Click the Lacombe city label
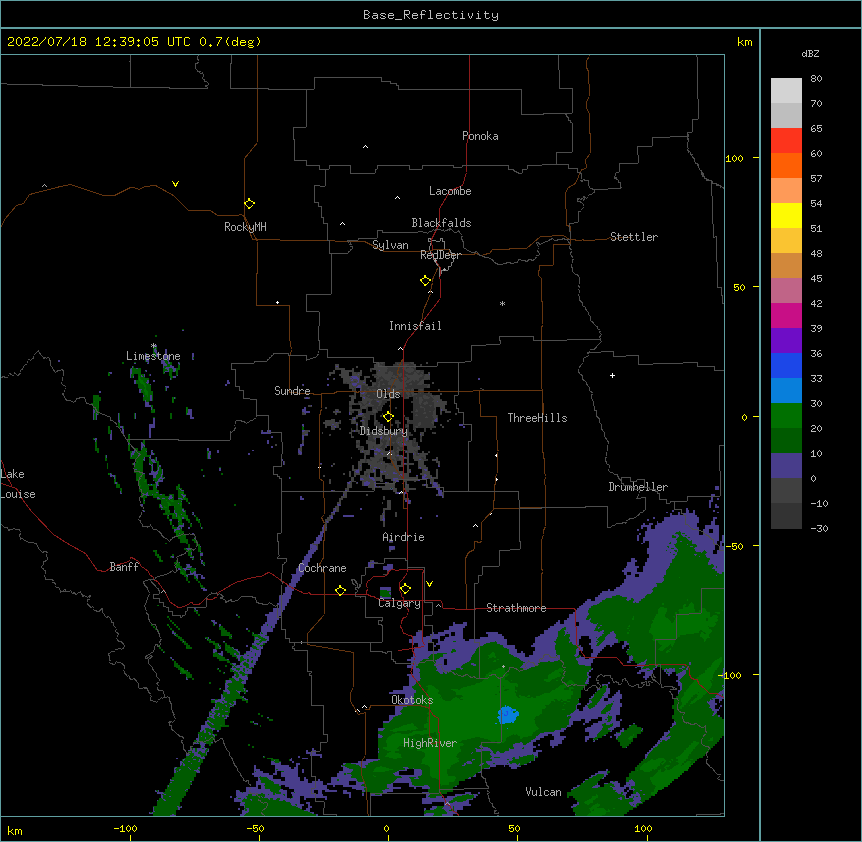This screenshot has width=862, height=842. (450, 191)
